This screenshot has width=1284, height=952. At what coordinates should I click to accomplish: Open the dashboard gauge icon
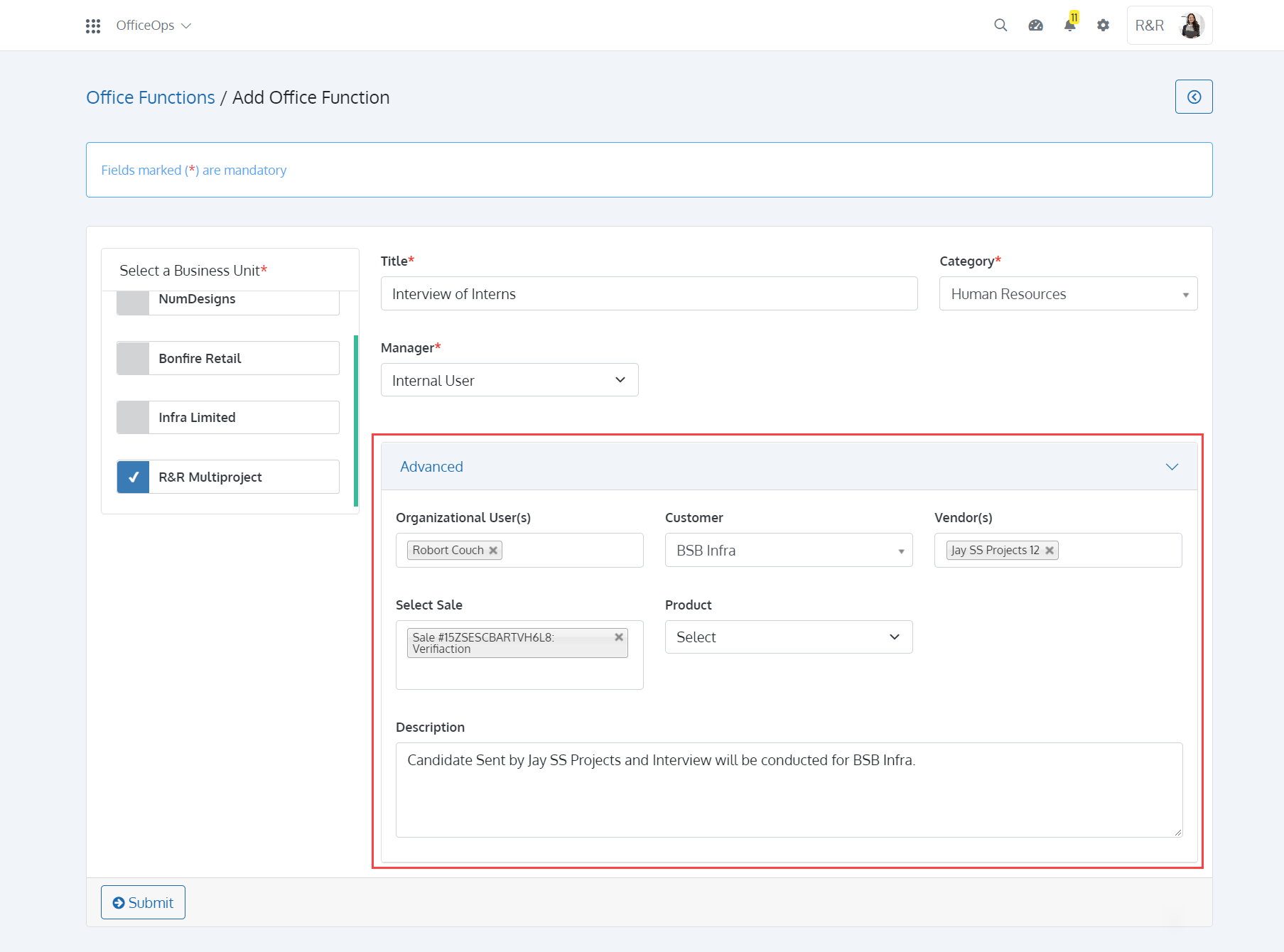coord(1035,26)
